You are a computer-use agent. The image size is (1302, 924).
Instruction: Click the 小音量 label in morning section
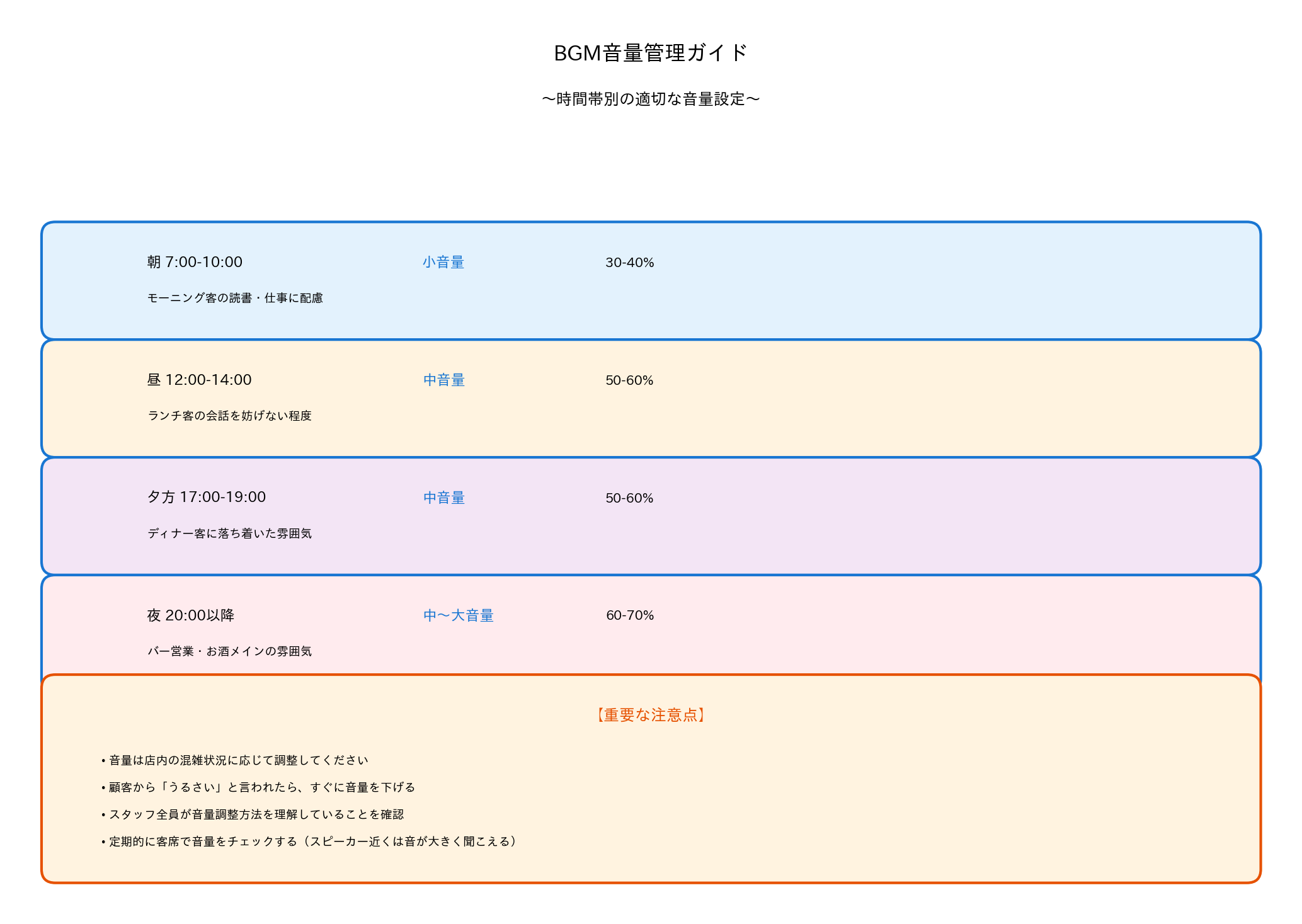tap(443, 263)
